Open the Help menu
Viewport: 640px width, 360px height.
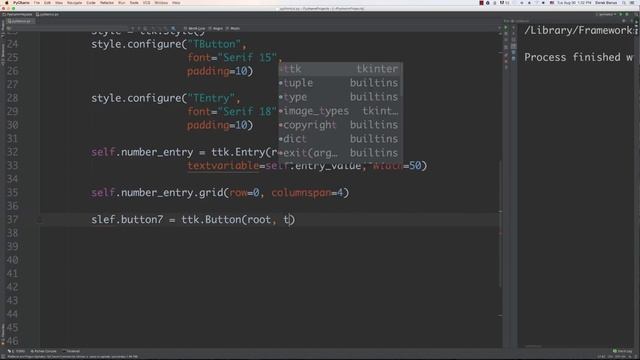click(x=176, y=3)
